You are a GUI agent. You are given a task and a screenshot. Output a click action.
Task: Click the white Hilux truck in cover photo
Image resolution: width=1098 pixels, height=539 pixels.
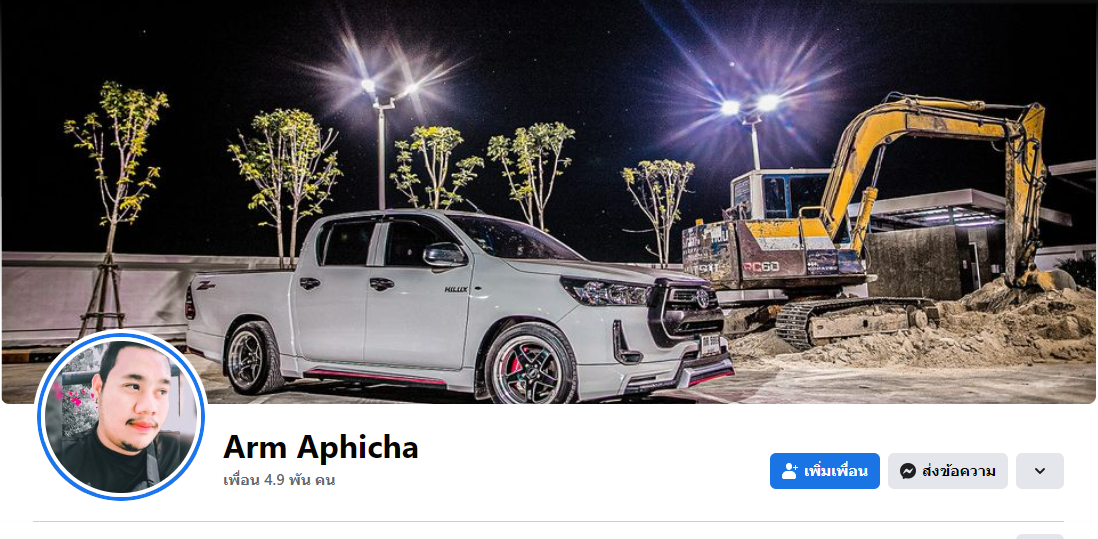point(459,306)
